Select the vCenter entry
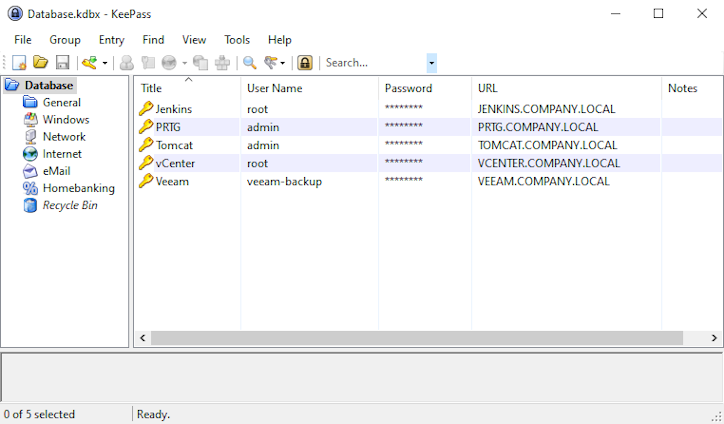The width and height of the screenshot is (724, 424). [x=428, y=163]
